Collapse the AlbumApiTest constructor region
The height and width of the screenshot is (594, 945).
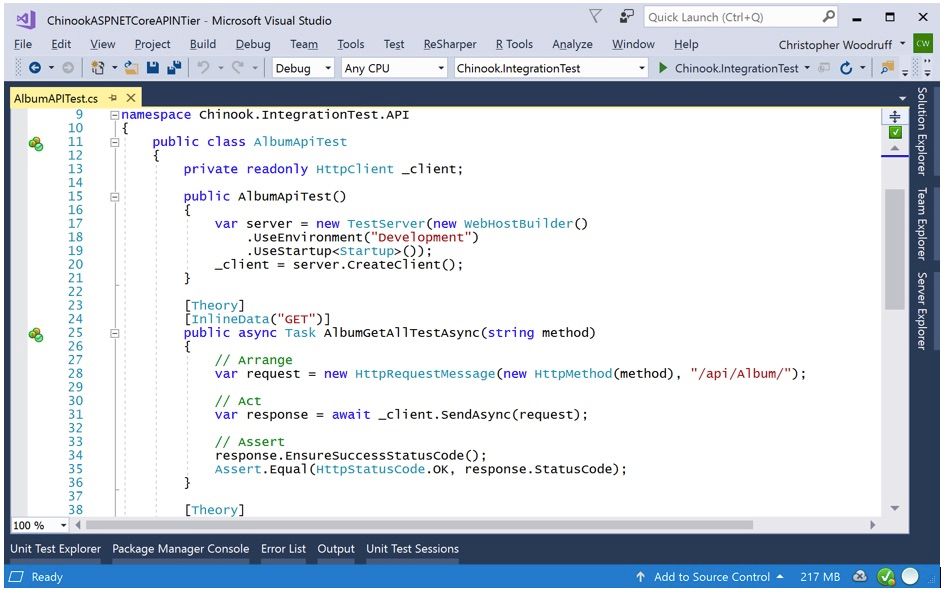coord(115,196)
